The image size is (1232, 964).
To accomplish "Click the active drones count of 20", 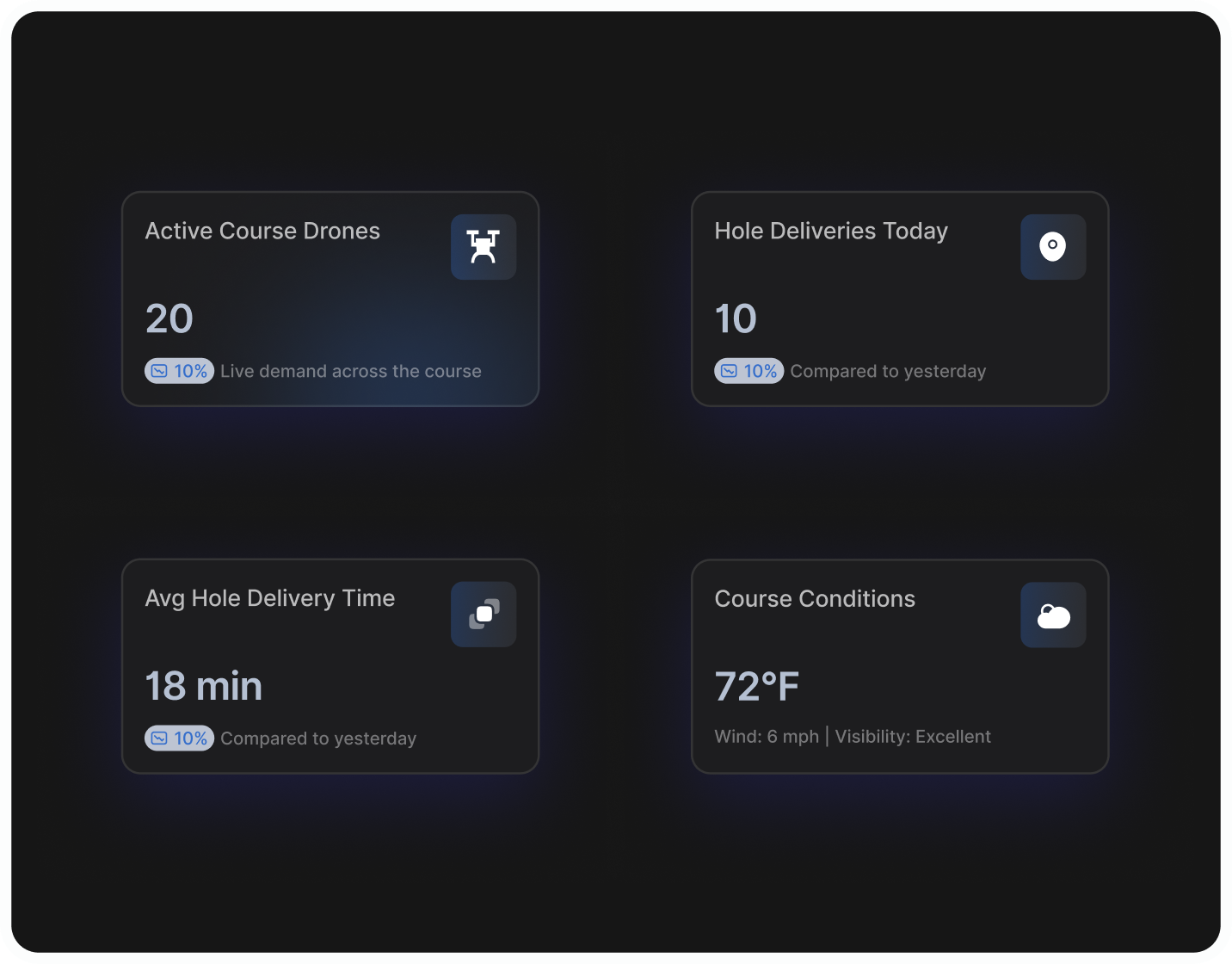I will (x=169, y=319).
